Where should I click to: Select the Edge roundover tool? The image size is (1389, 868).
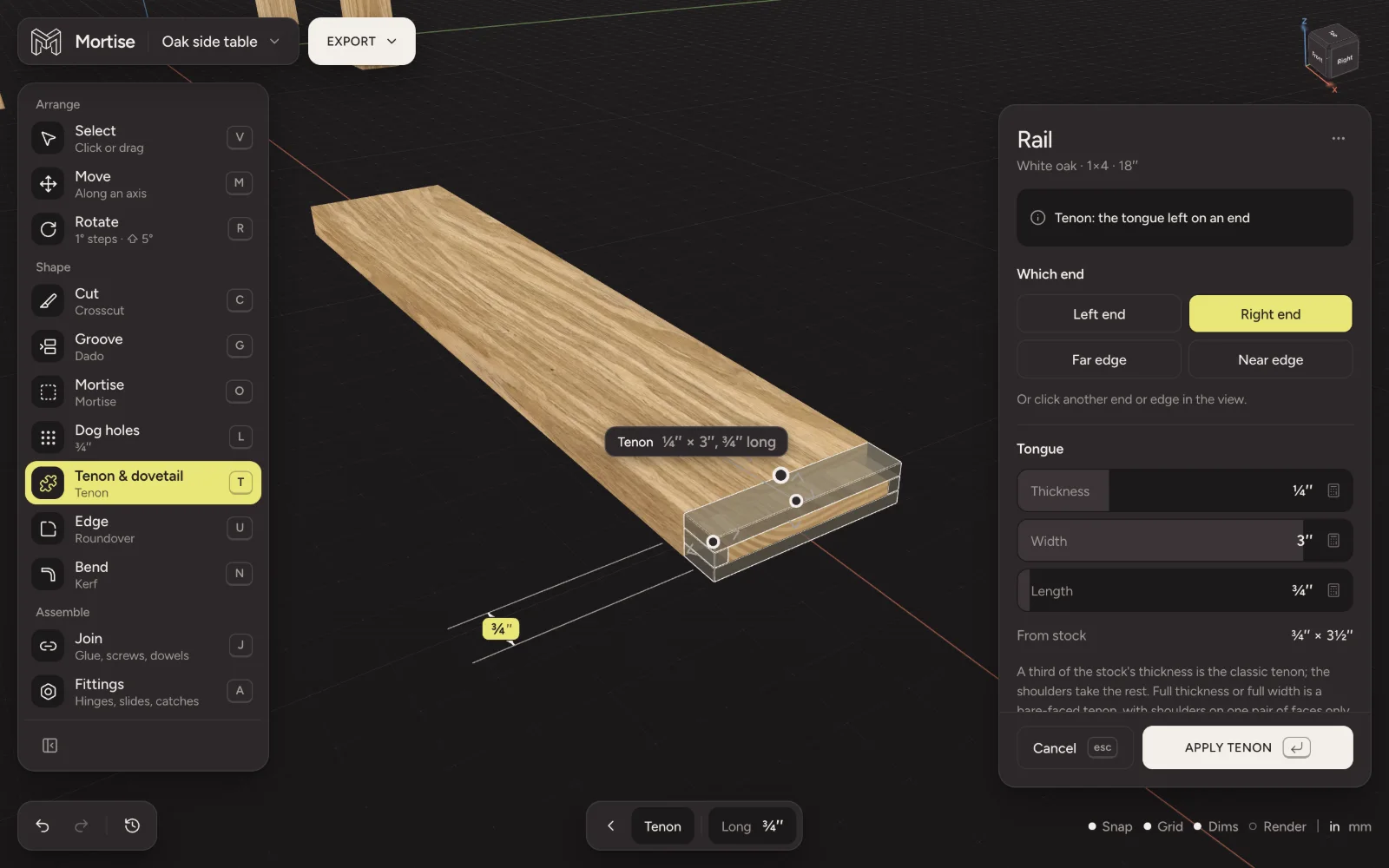tap(143, 529)
